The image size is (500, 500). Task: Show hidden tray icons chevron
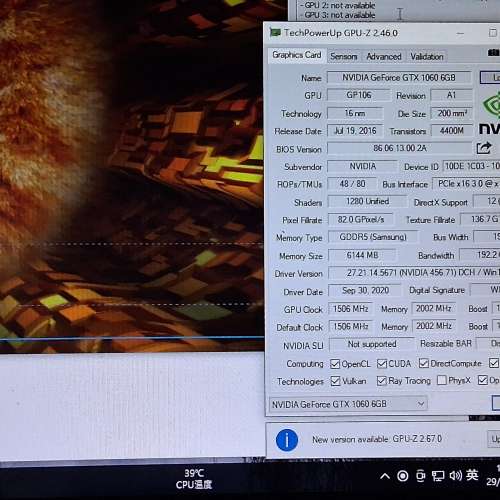[385, 476]
